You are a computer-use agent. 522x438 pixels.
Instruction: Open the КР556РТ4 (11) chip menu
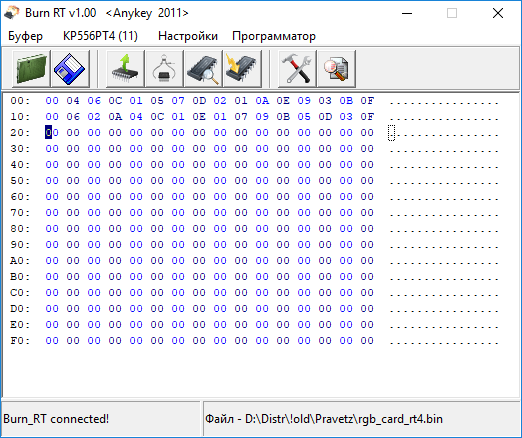tap(100, 36)
